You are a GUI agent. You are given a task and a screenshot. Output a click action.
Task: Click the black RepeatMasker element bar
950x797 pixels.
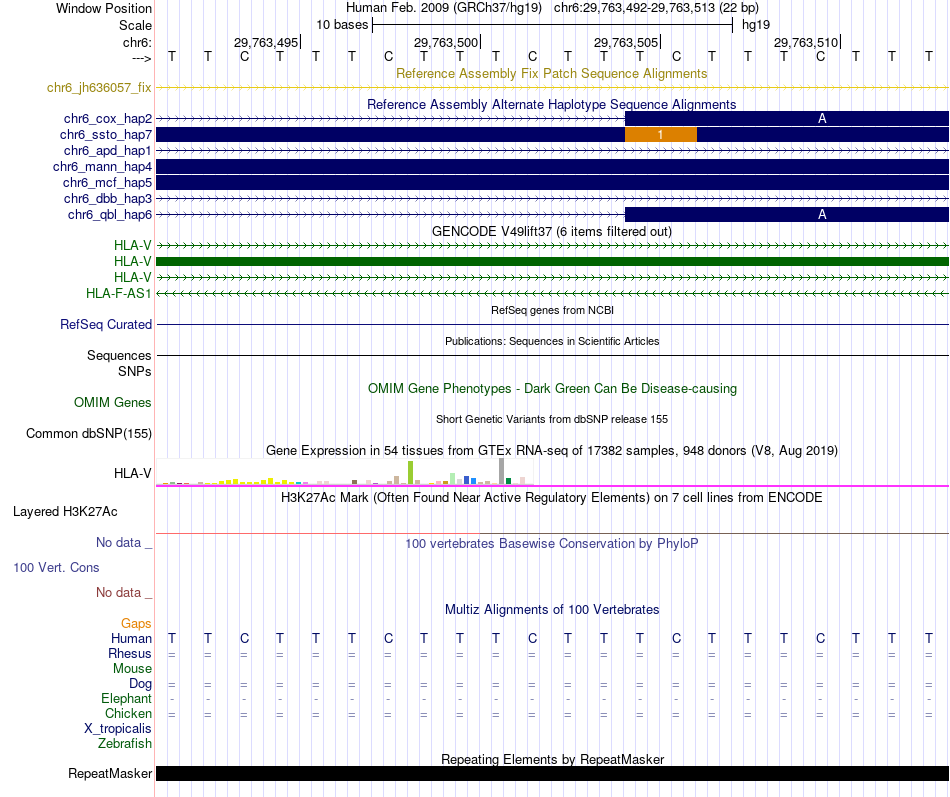click(x=553, y=773)
